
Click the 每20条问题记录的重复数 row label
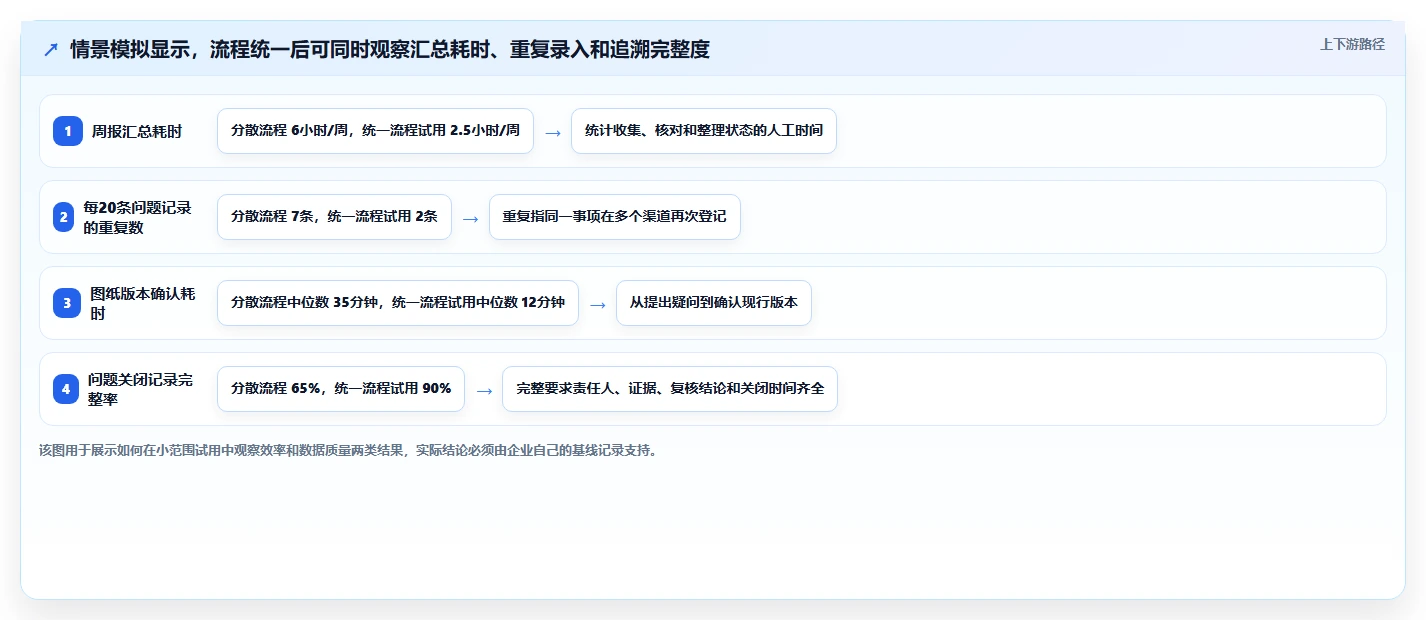click(138, 217)
